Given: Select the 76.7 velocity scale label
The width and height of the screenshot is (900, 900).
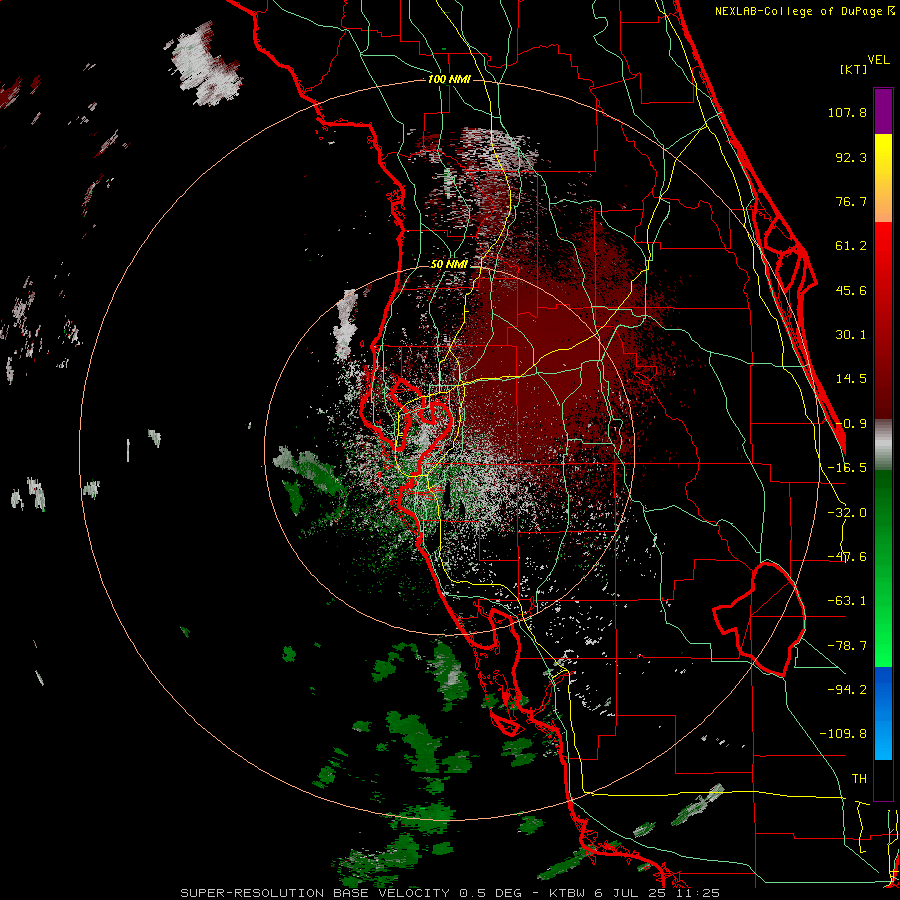Looking at the screenshot, I should pos(851,201).
